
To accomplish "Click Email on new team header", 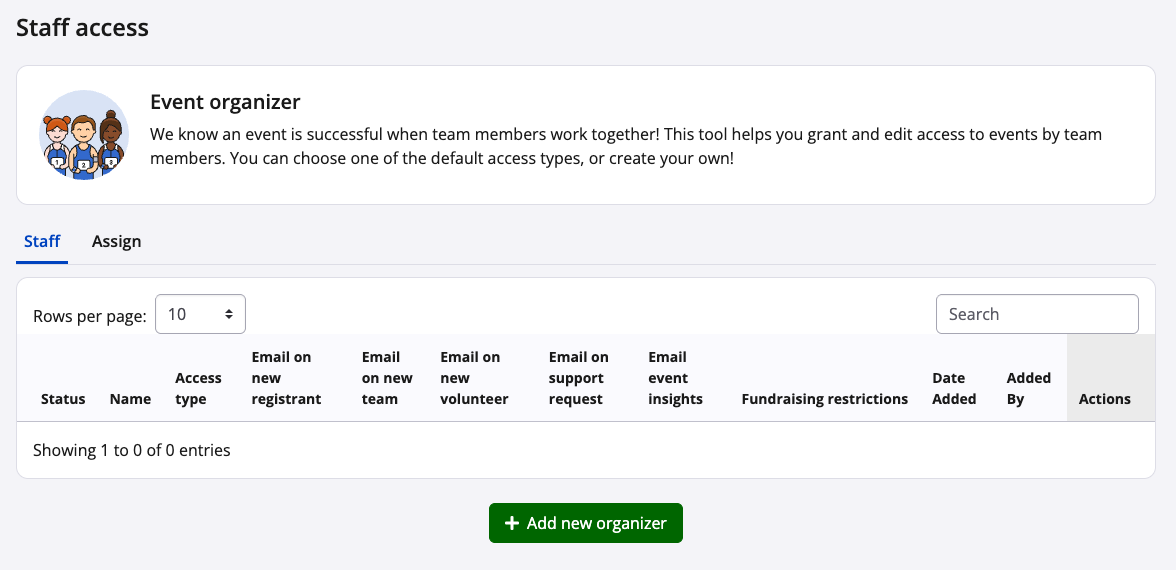I will coord(387,378).
